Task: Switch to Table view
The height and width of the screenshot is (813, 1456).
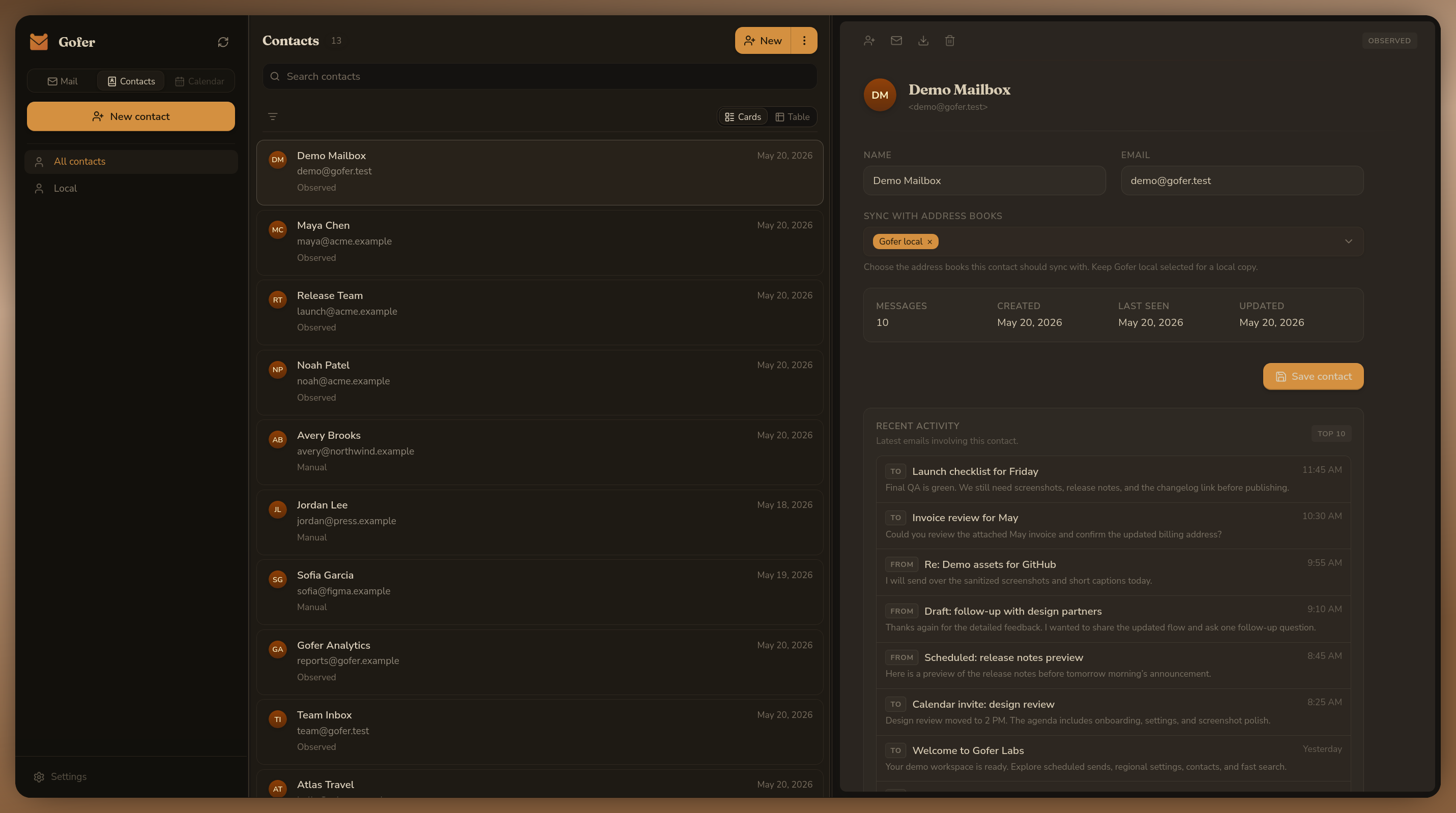Action: click(792, 117)
